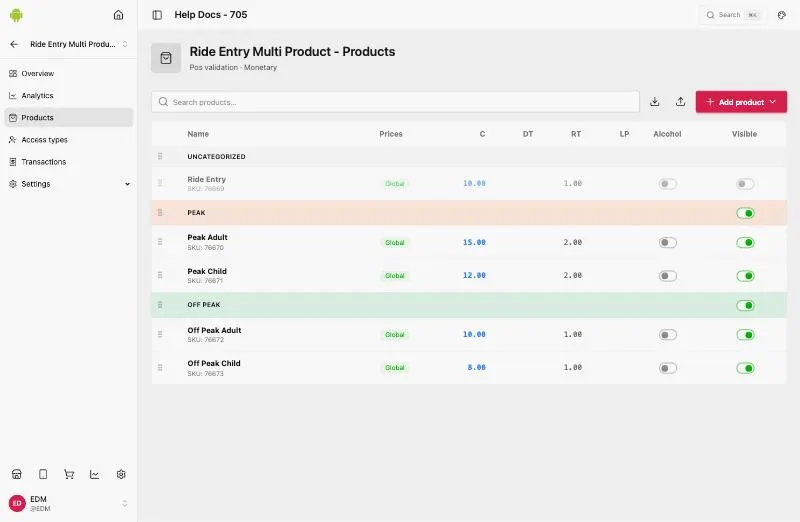Toggle Alcohol for Ride Entry
Image resolution: width=800 pixels, height=522 pixels.
(667, 184)
